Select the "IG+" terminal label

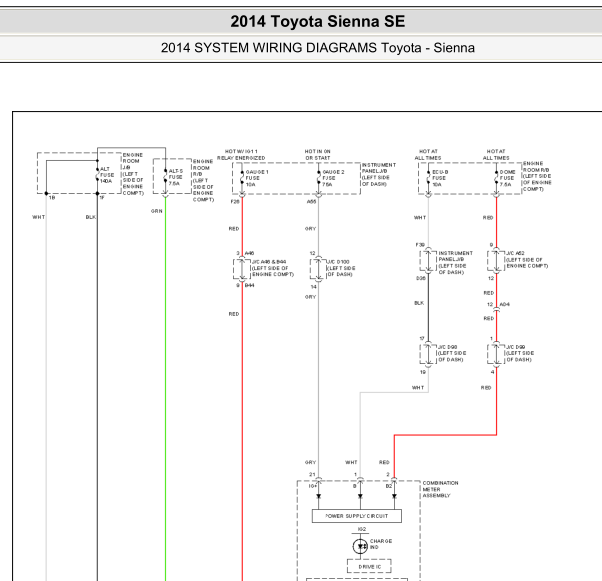click(x=313, y=486)
